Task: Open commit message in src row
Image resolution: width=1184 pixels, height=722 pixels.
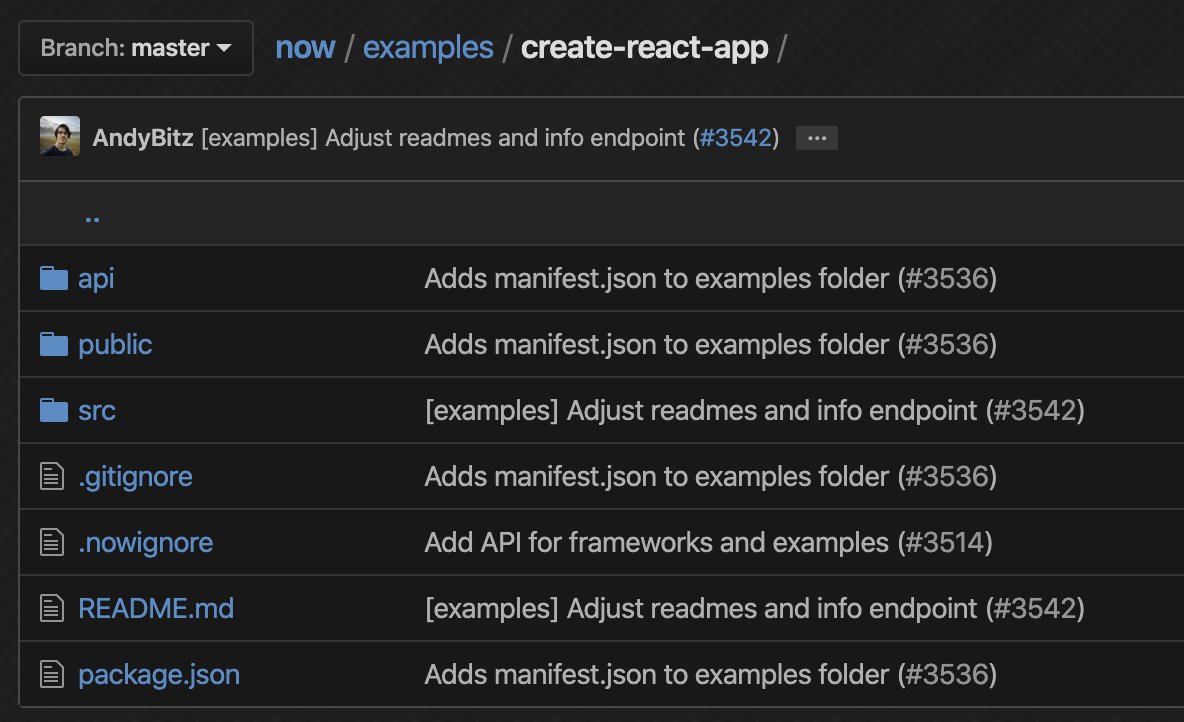Action: (755, 411)
